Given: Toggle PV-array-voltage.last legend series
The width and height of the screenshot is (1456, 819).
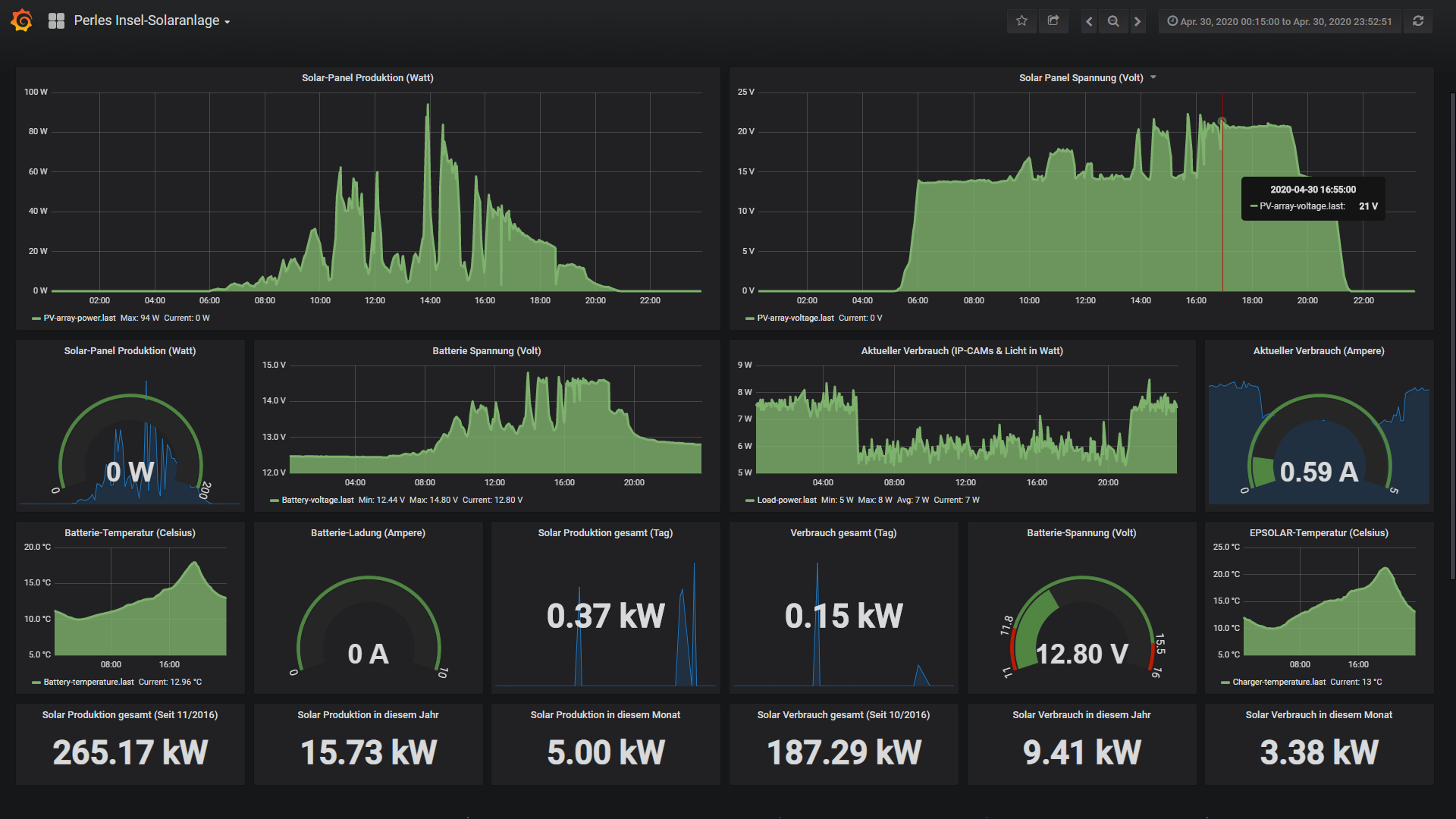Looking at the screenshot, I should pyautogui.click(x=795, y=318).
